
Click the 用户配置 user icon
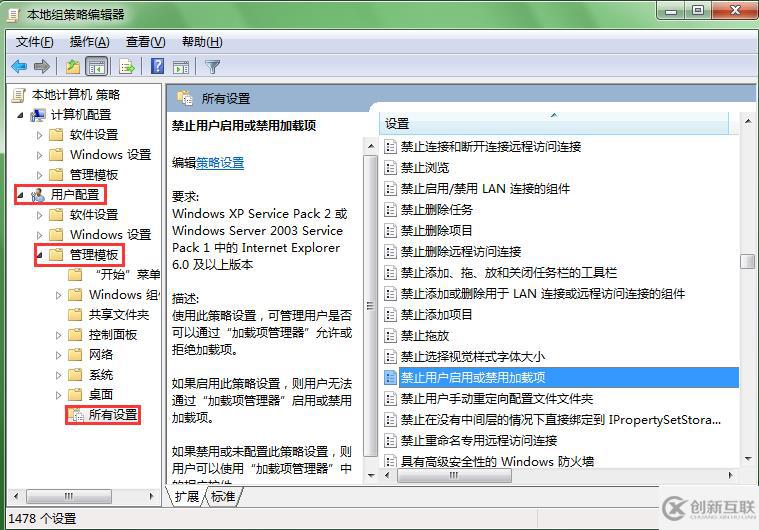click(x=38, y=195)
